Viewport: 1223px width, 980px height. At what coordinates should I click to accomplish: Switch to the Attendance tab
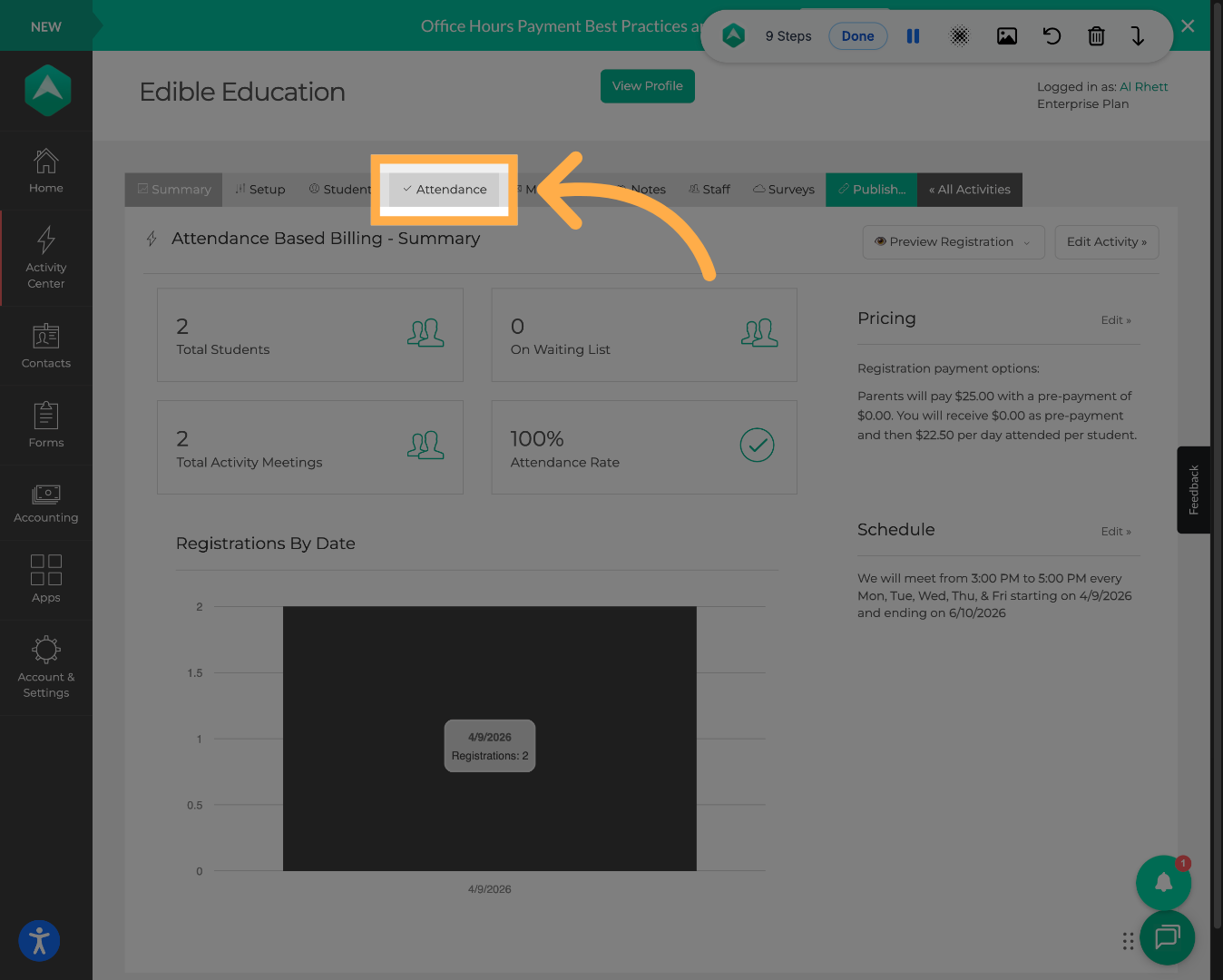point(445,190)
